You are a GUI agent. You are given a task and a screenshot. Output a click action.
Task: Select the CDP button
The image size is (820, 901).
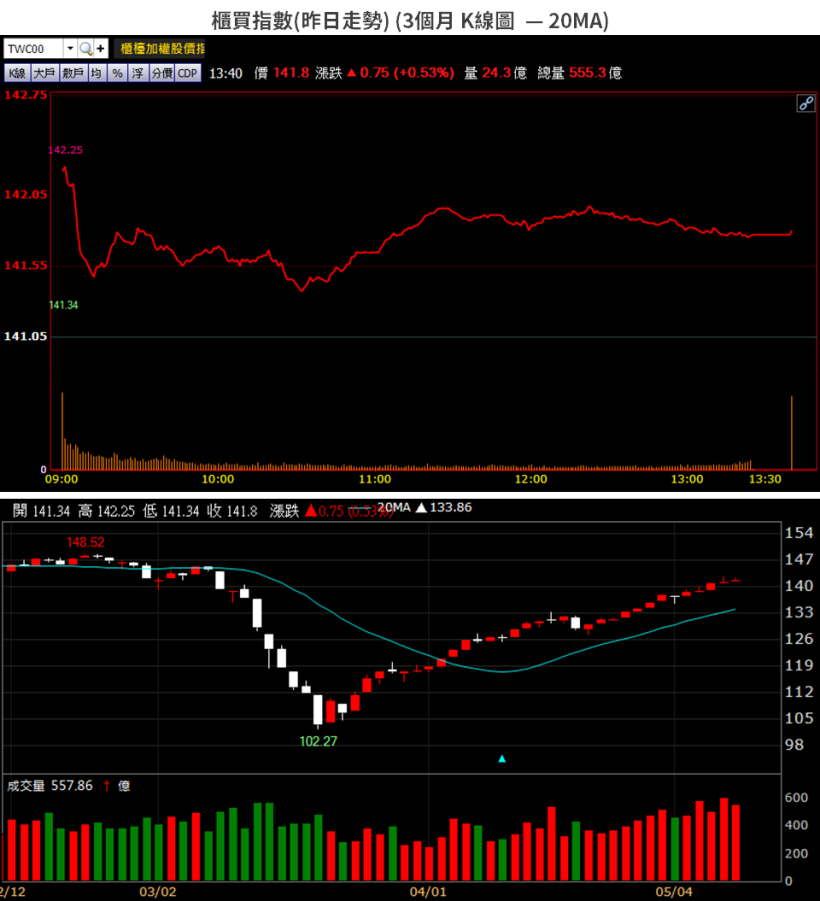click(188, 73)
